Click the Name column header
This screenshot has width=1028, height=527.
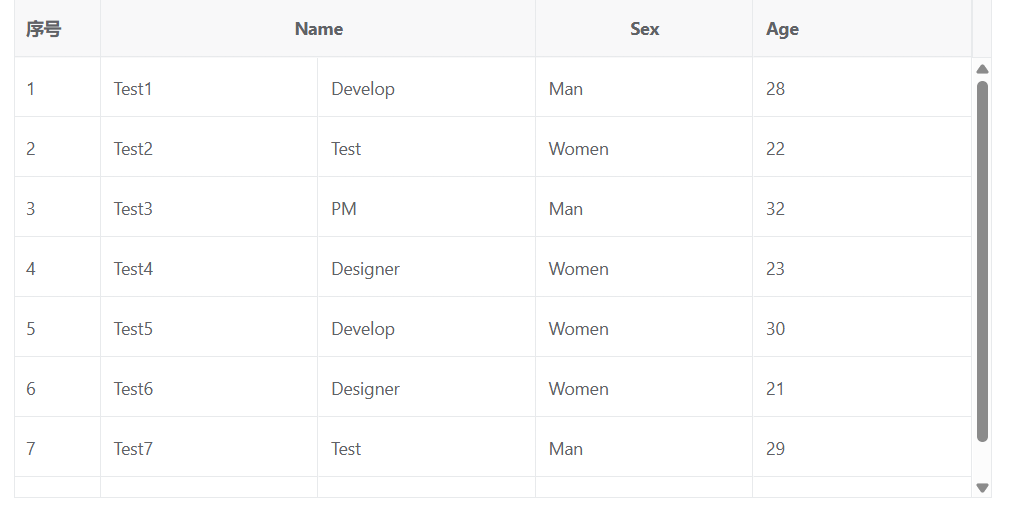point(318,29)
